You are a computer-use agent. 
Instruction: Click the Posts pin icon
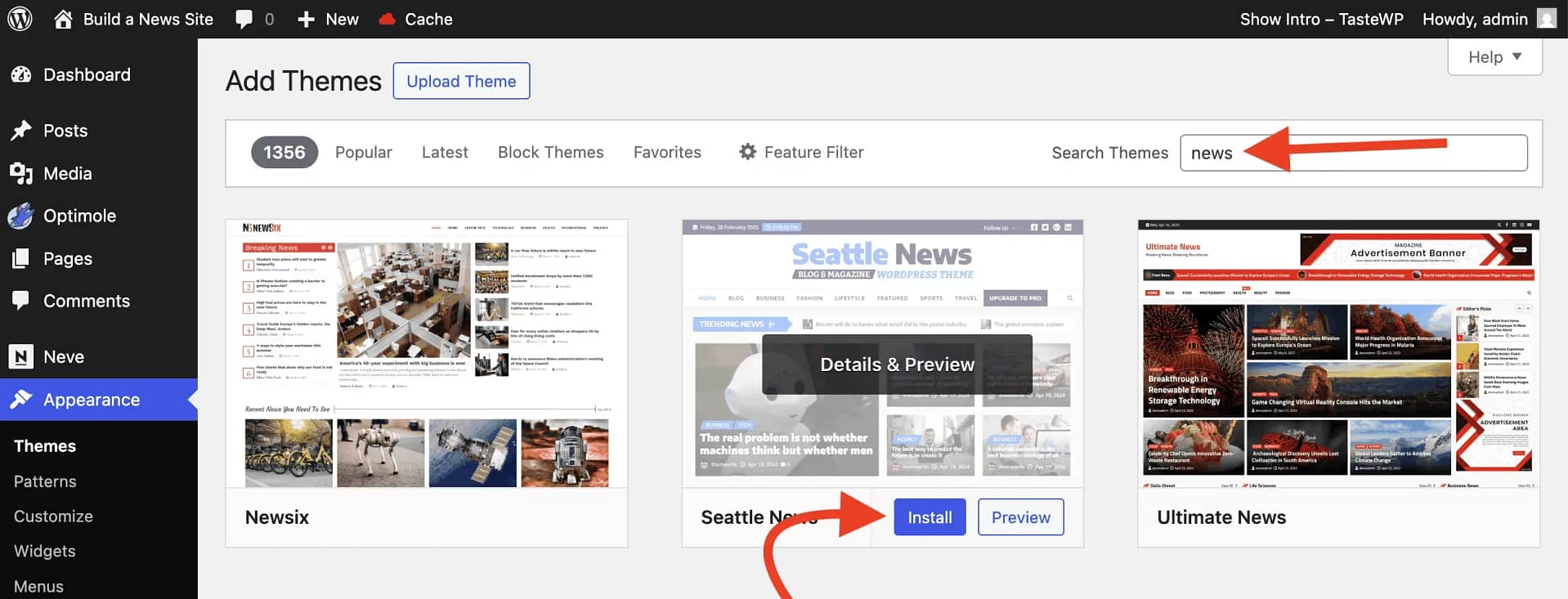21,131
